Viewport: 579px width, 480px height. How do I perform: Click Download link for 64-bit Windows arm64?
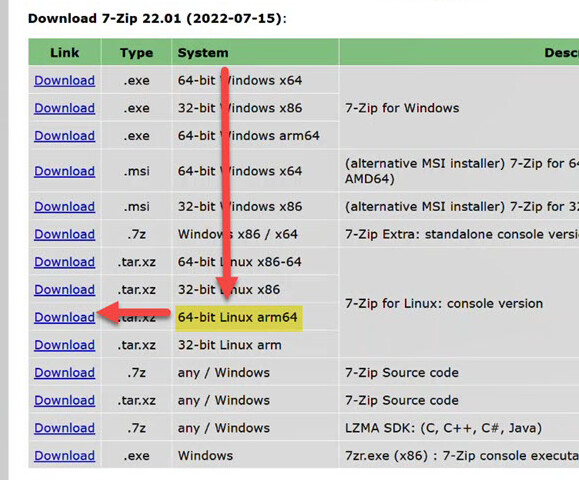point(65,136)
